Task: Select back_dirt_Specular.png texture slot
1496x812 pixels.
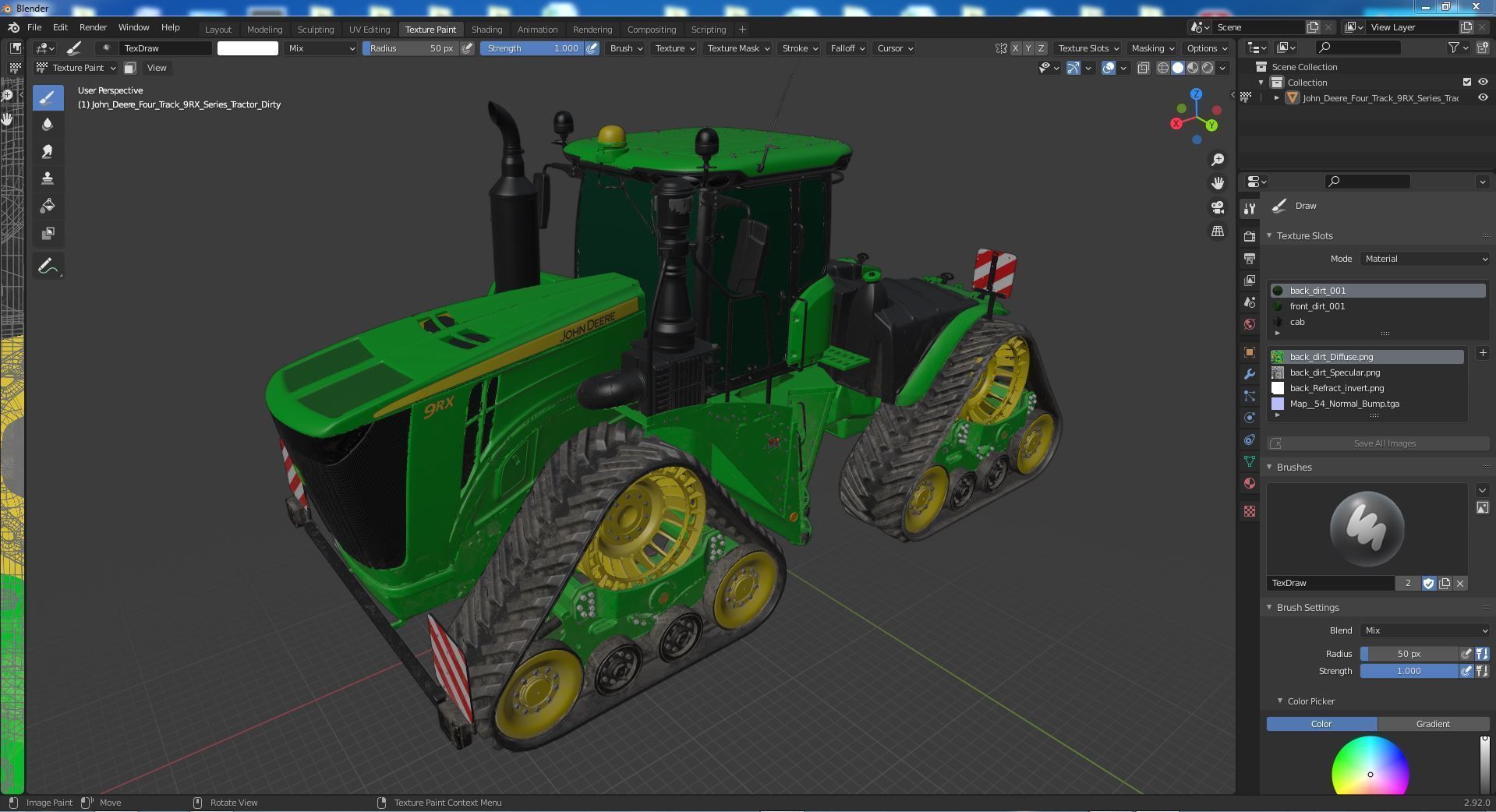Action: click(1367, 372)
